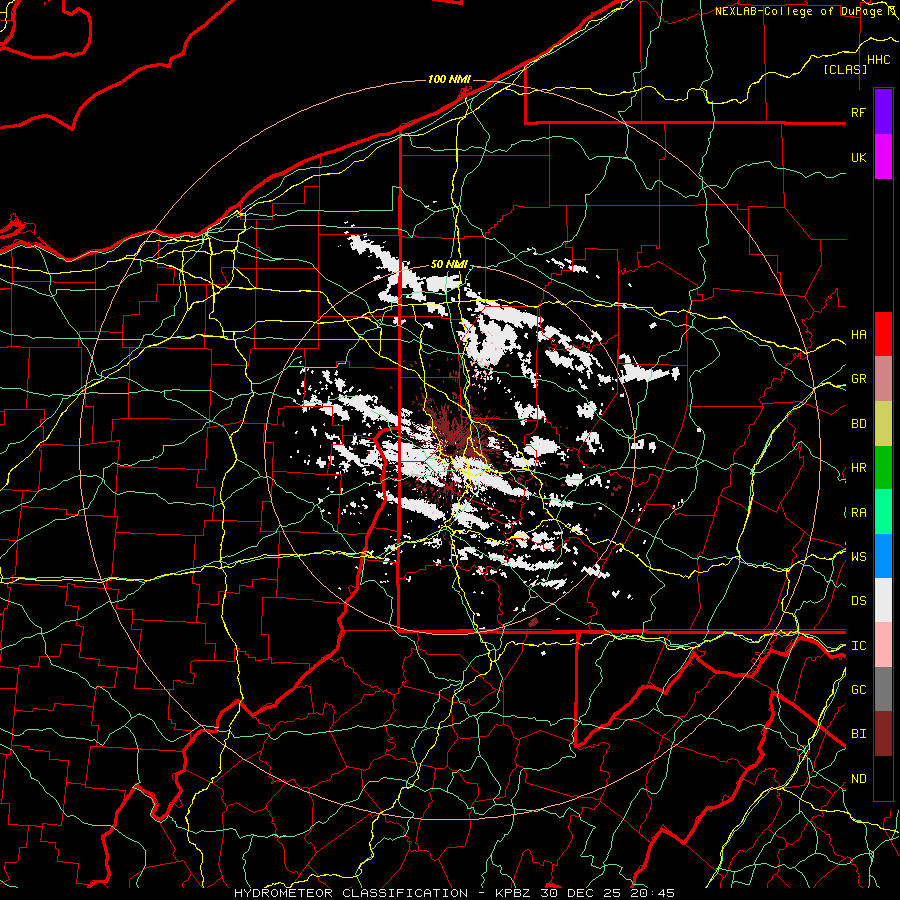Click the ND no data black swatch
The image size is (900, 900).
(883, 778)
